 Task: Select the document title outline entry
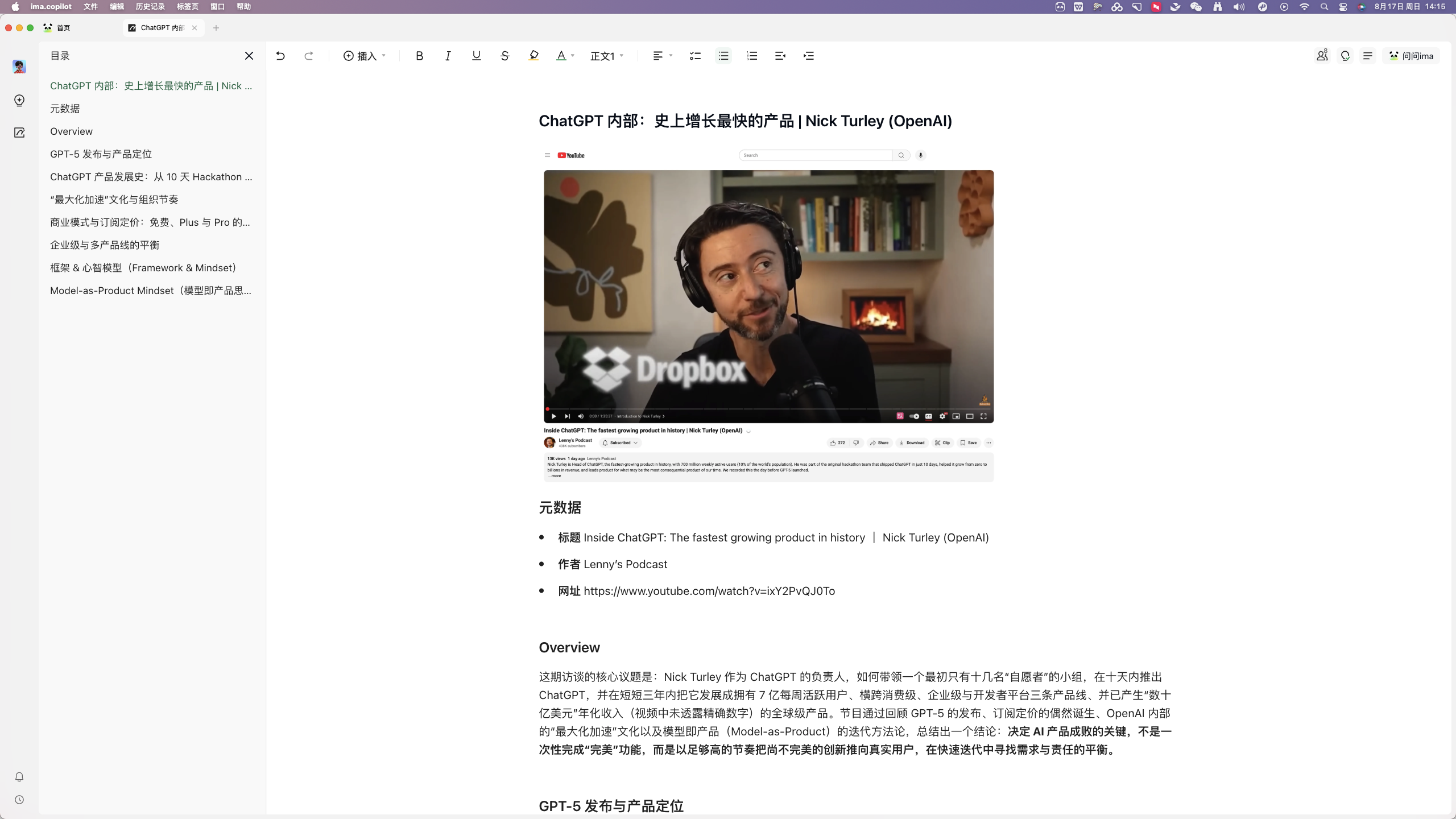pyautogui.click(x=151, y=86)
